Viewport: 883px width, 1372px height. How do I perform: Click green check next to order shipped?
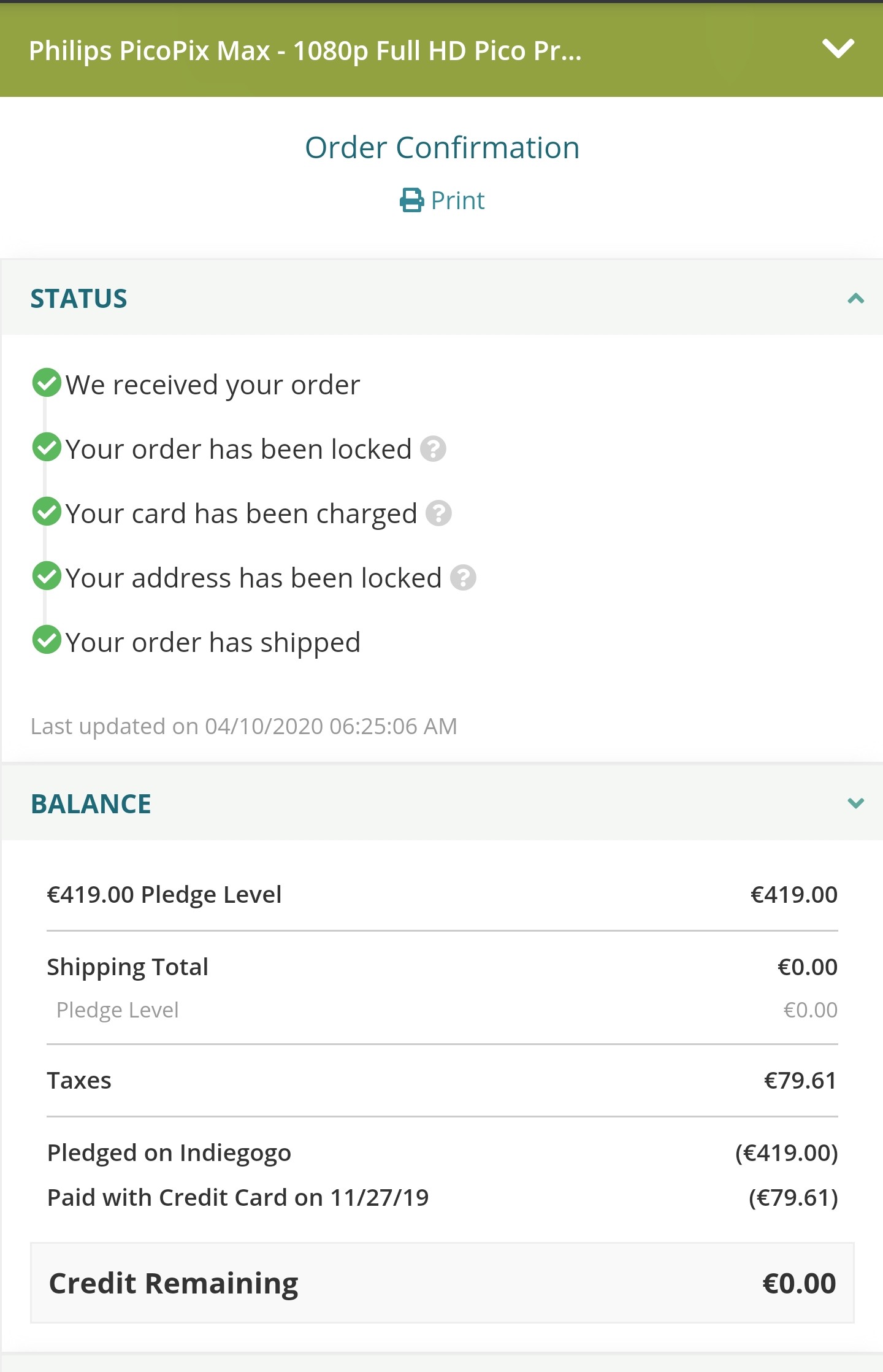(x=47, y=640)
